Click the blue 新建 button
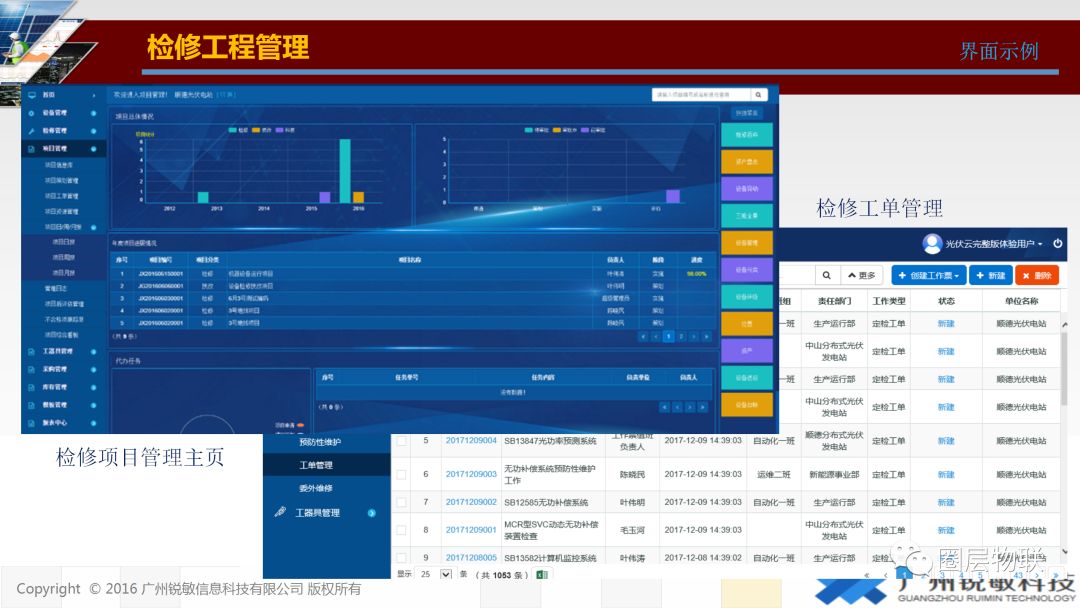The height and width of the screenshot is (608, 1080). pyautogui.click(x=990, y=275)
